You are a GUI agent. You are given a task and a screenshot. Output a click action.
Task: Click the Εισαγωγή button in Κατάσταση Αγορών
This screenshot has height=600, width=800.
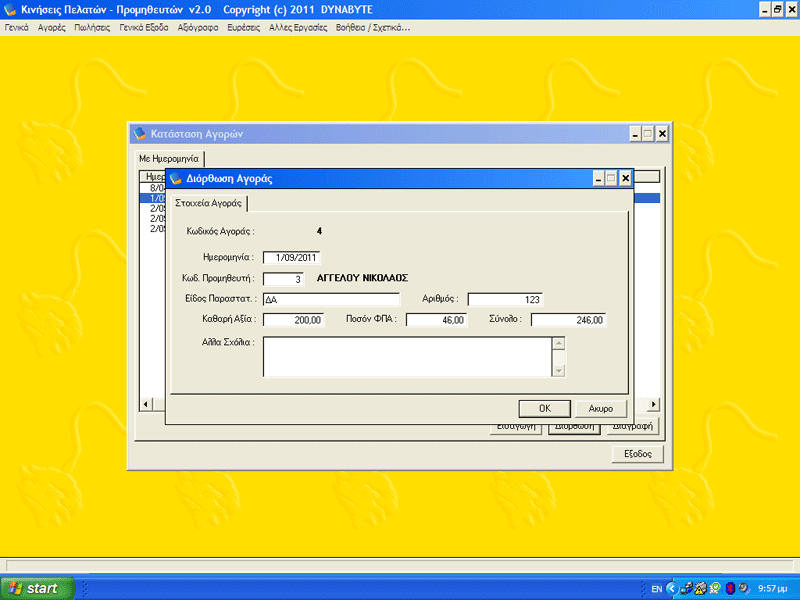click(x=516, y=427)
